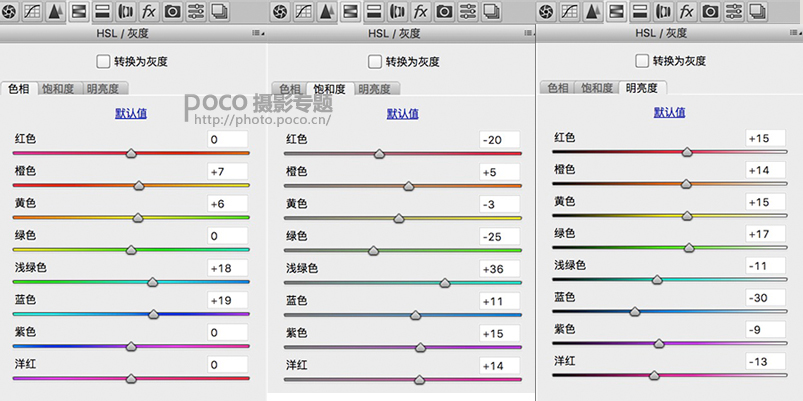Select HSL/Grayscale icon in Hue panel
This screenshot has width=803, height=401.
coord(78,11)
